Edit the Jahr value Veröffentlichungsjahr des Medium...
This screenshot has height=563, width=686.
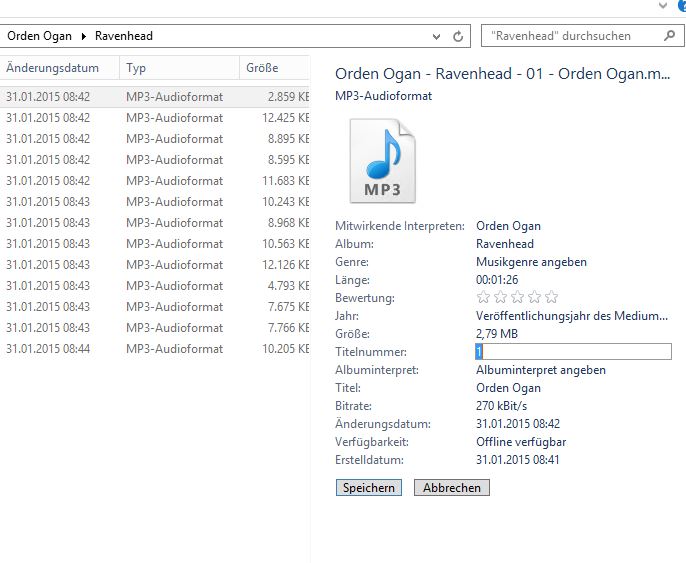[572, 316]
